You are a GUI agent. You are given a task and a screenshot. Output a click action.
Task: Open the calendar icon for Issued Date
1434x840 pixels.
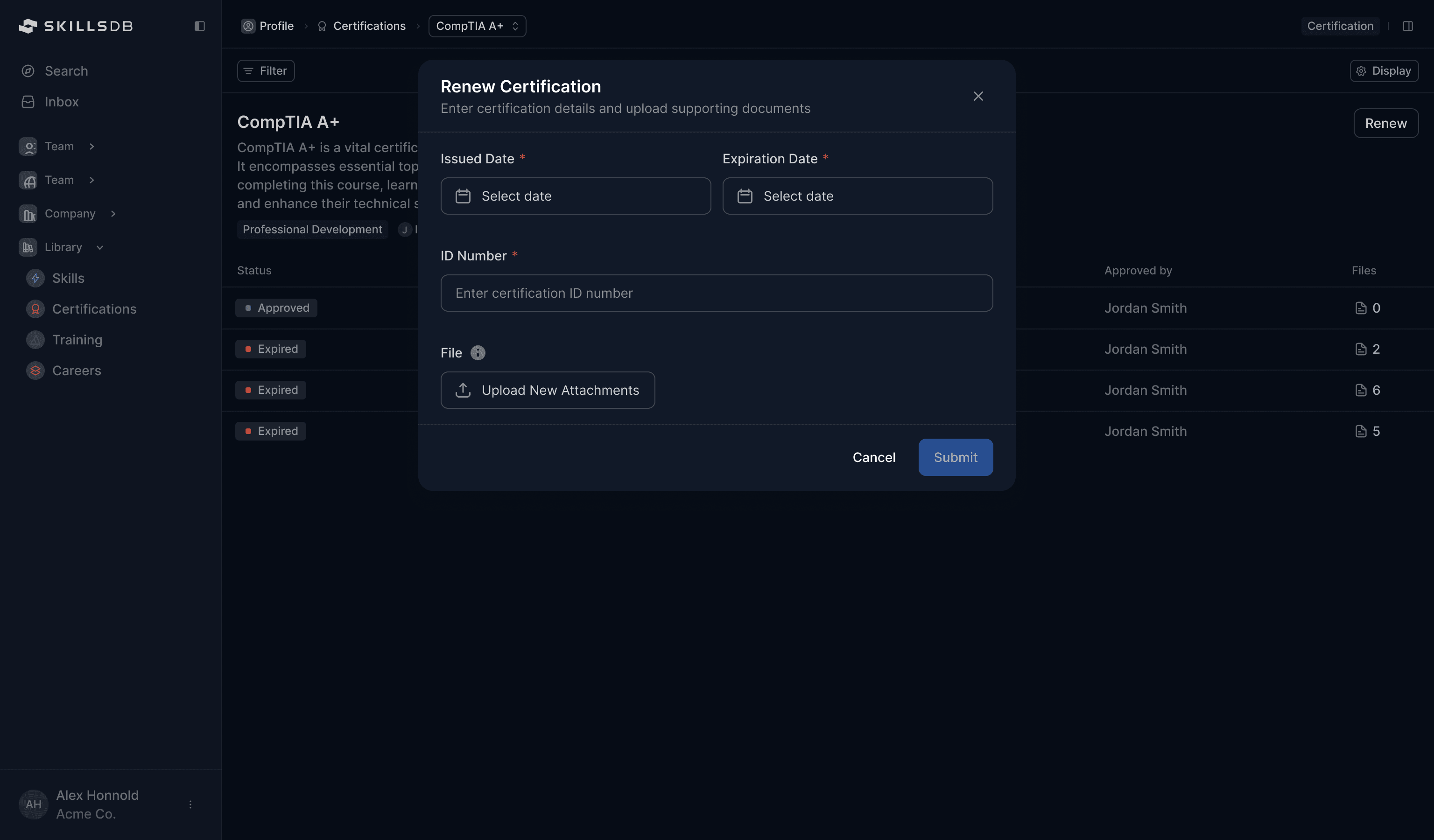point(463,196)
